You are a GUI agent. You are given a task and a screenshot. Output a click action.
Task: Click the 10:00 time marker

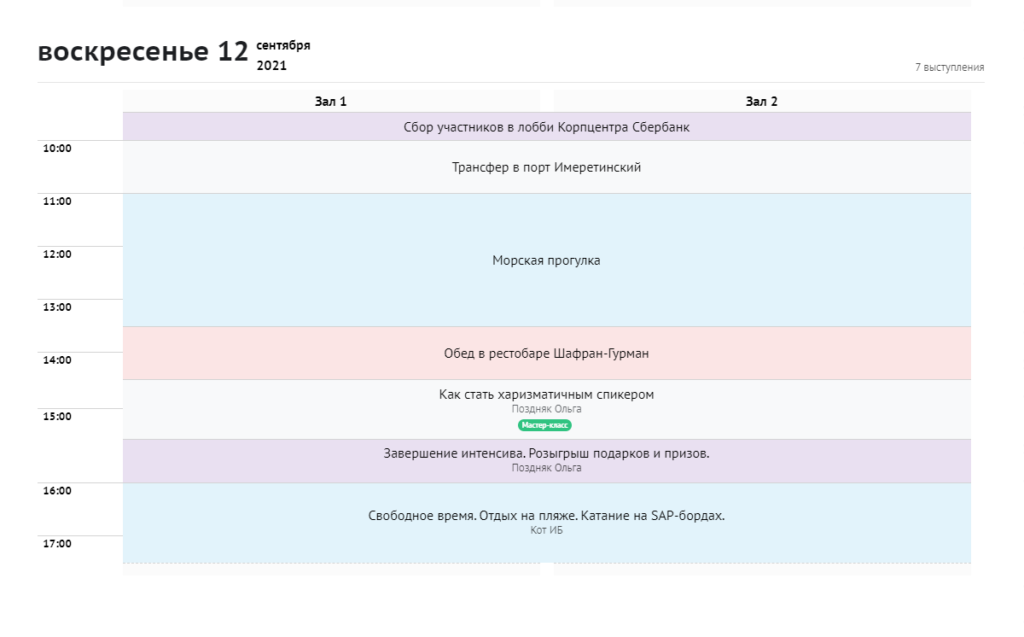pyautogui.click(x=57, y=149)
